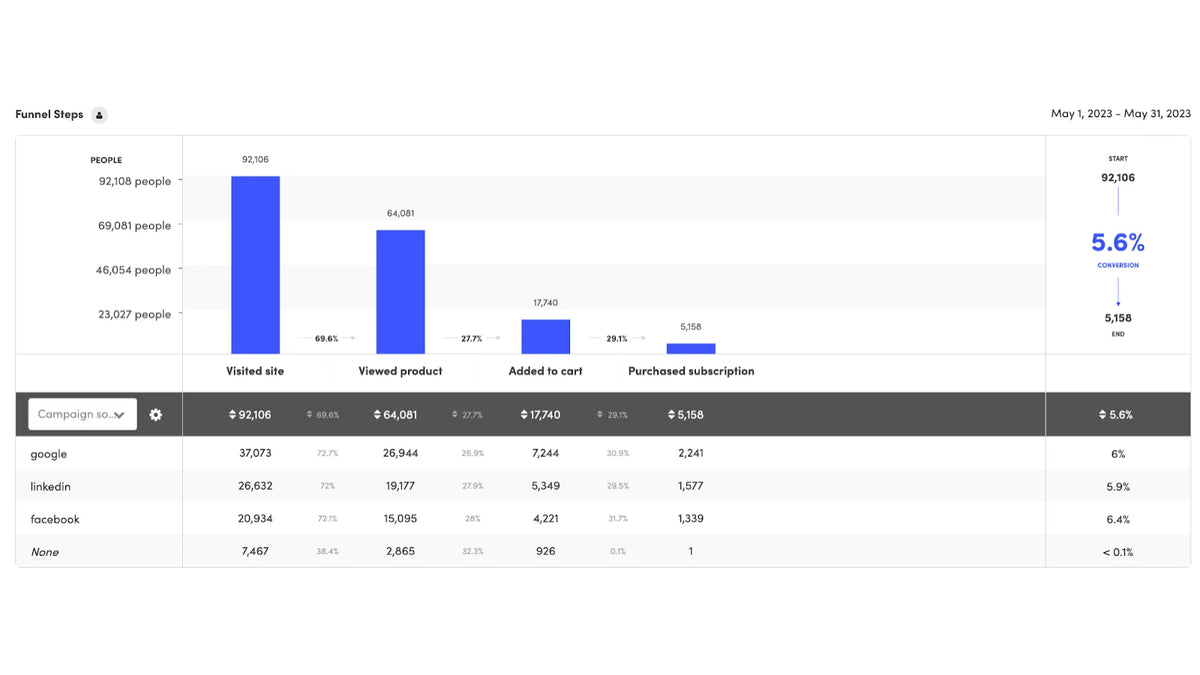
Task: Sort by the 17,740 added to cart column
Action: [540, 414]
